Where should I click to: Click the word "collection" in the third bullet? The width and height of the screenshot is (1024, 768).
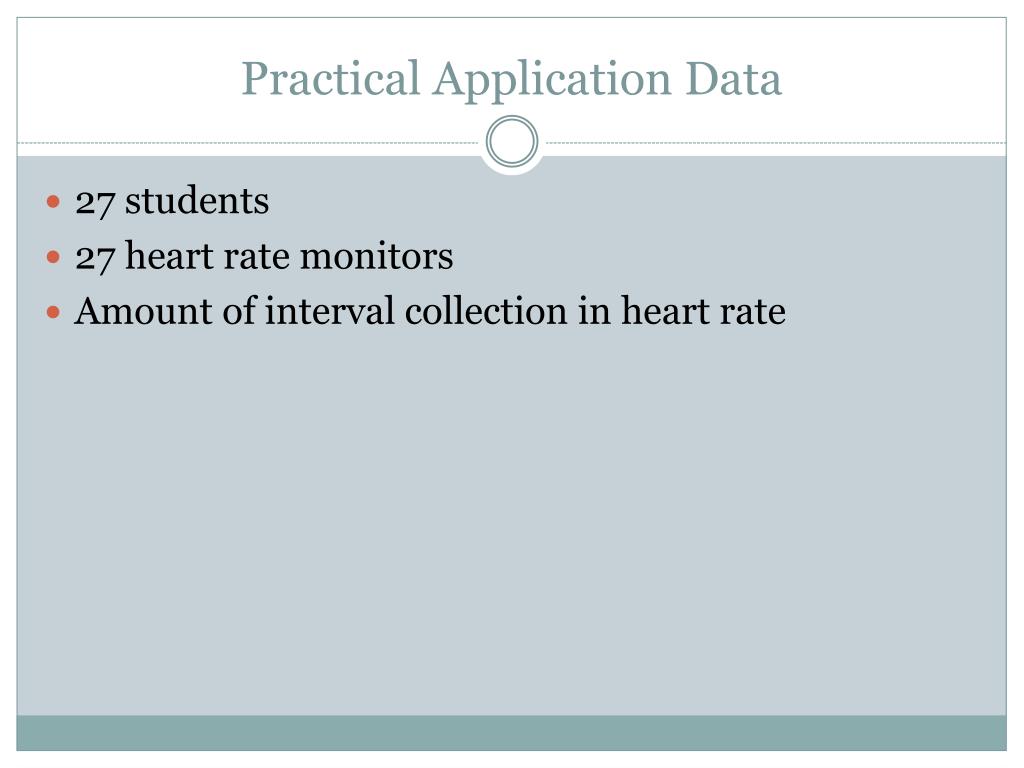pos(486,310)
